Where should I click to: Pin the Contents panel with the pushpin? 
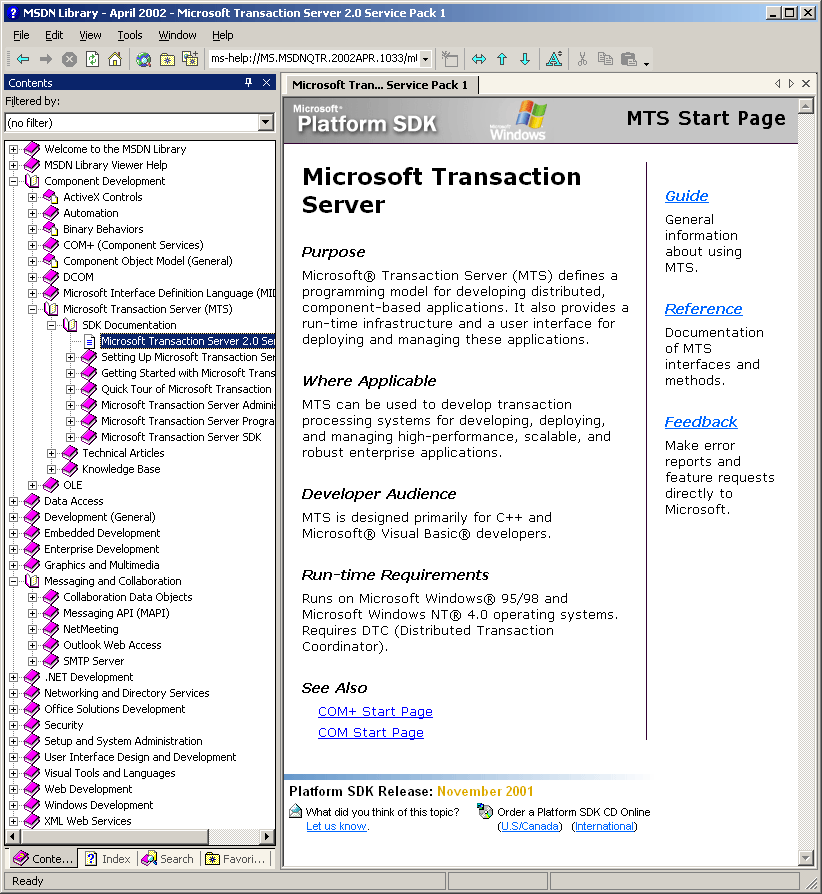click(x=249, y=83)
